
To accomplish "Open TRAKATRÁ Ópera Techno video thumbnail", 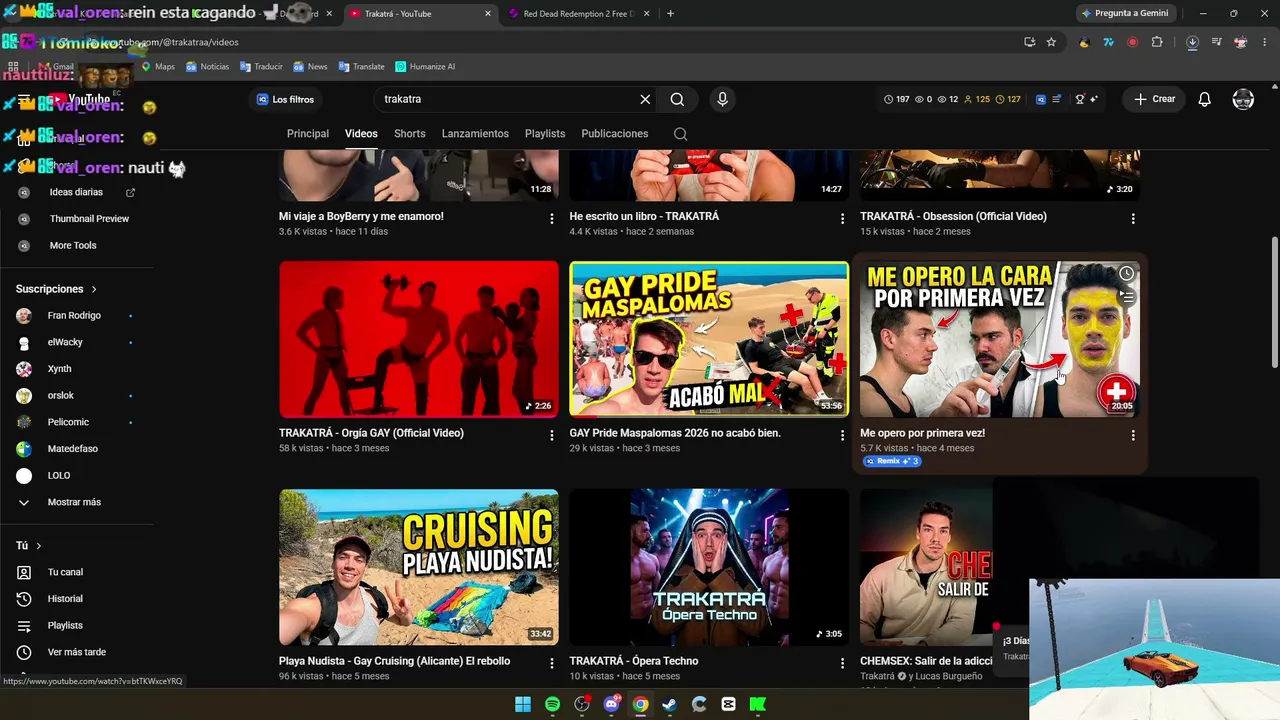I will click(x=709, y=567).
